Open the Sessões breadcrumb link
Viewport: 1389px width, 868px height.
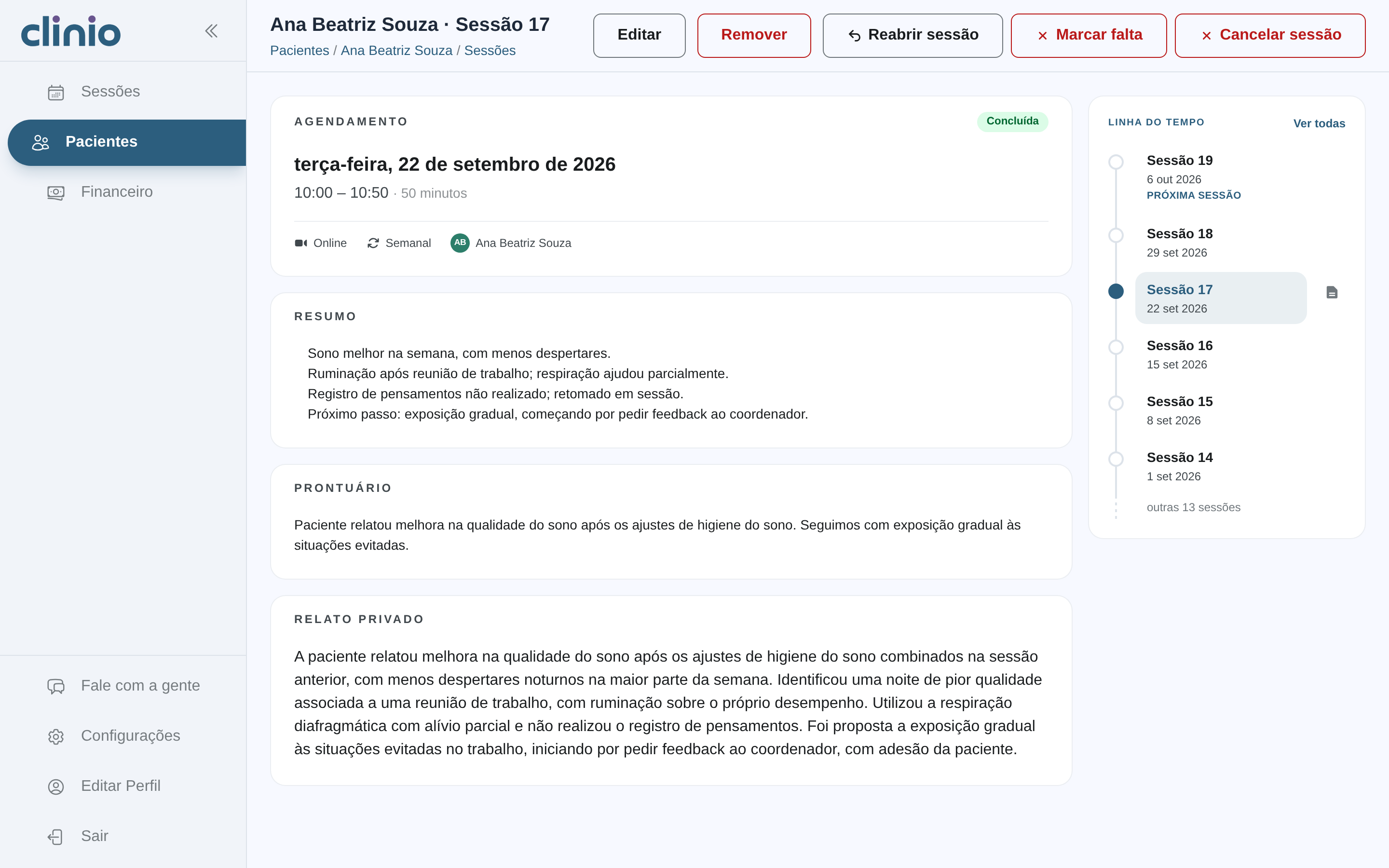coord(490,51)
